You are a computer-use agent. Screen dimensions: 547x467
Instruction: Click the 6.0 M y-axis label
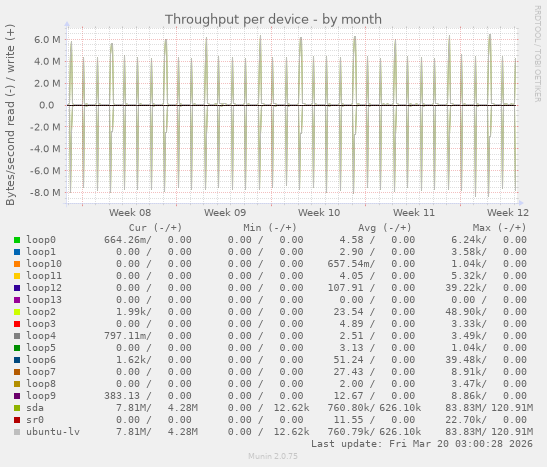coord(47,40)
